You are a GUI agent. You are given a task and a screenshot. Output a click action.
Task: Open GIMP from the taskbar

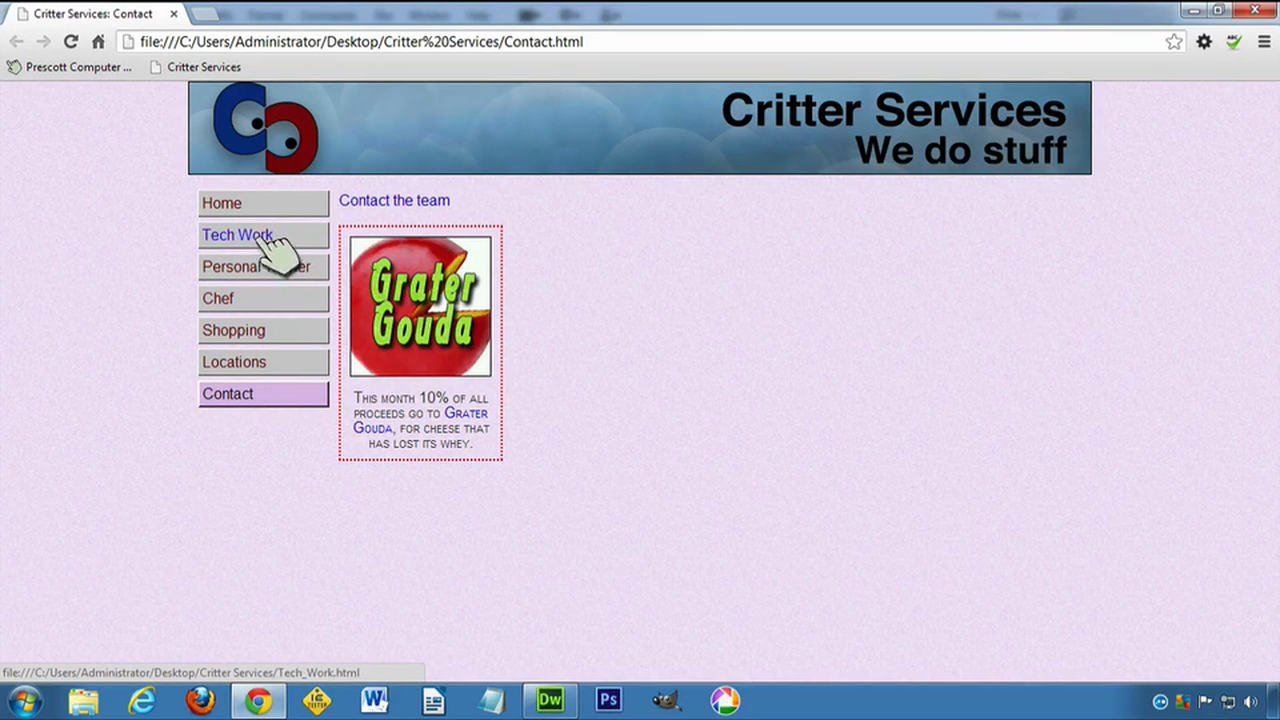click(x=666, y=700)
